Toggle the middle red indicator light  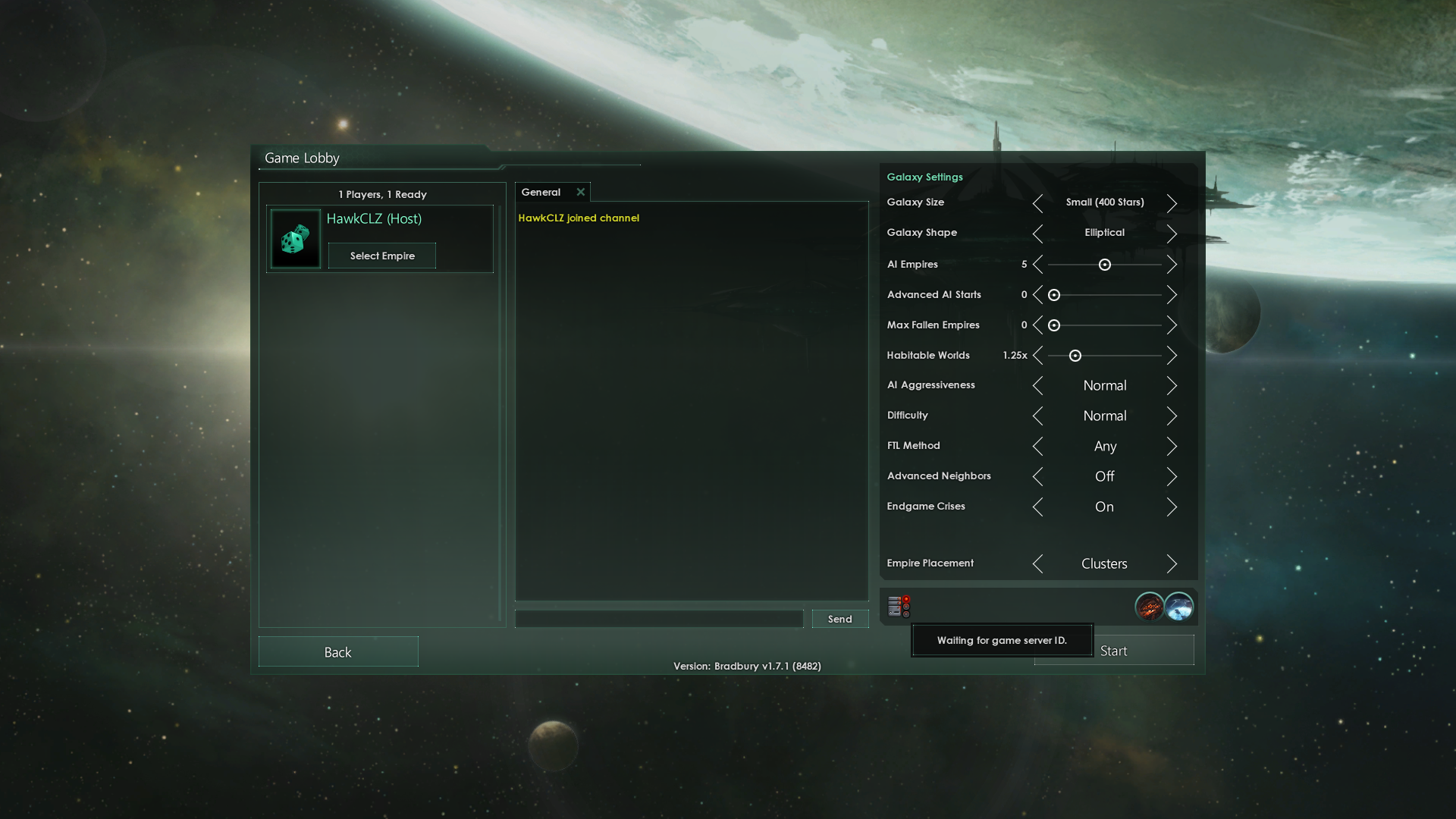[x=906, y=607]
